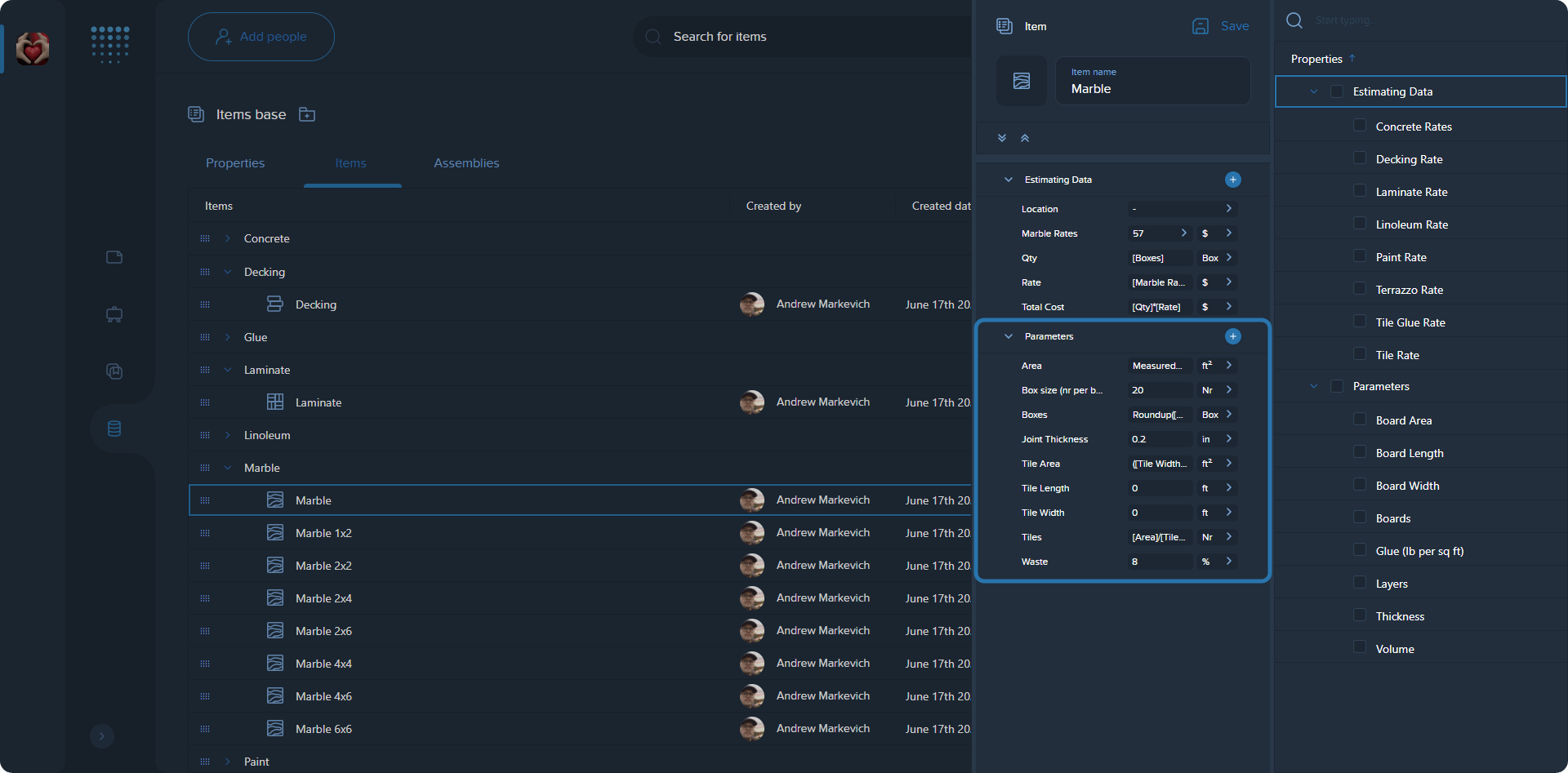Check the Terrazzo Rate checkbox

point(1360,288)
